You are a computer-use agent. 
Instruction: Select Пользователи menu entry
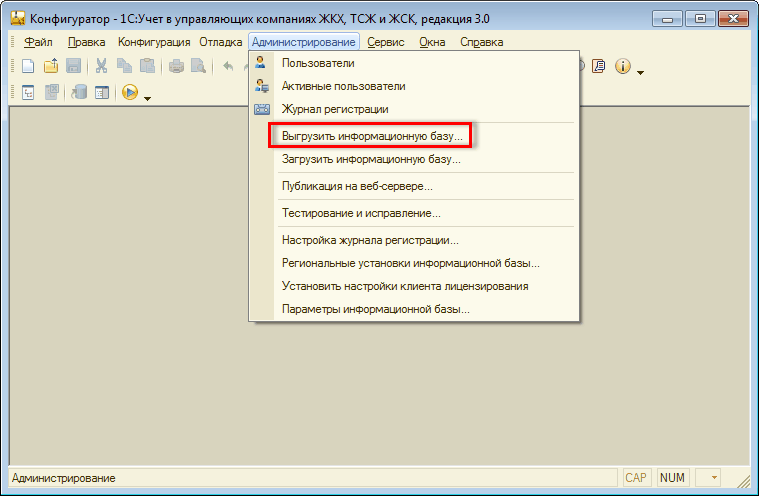coord(414,63)
